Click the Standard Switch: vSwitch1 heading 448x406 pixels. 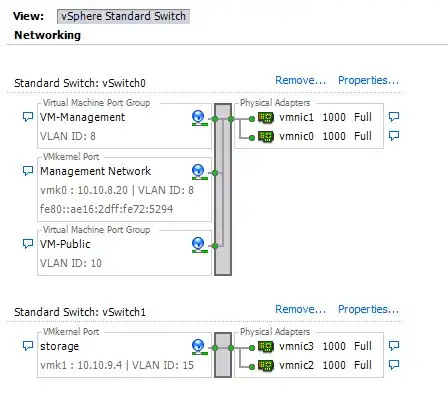point(80,312)
